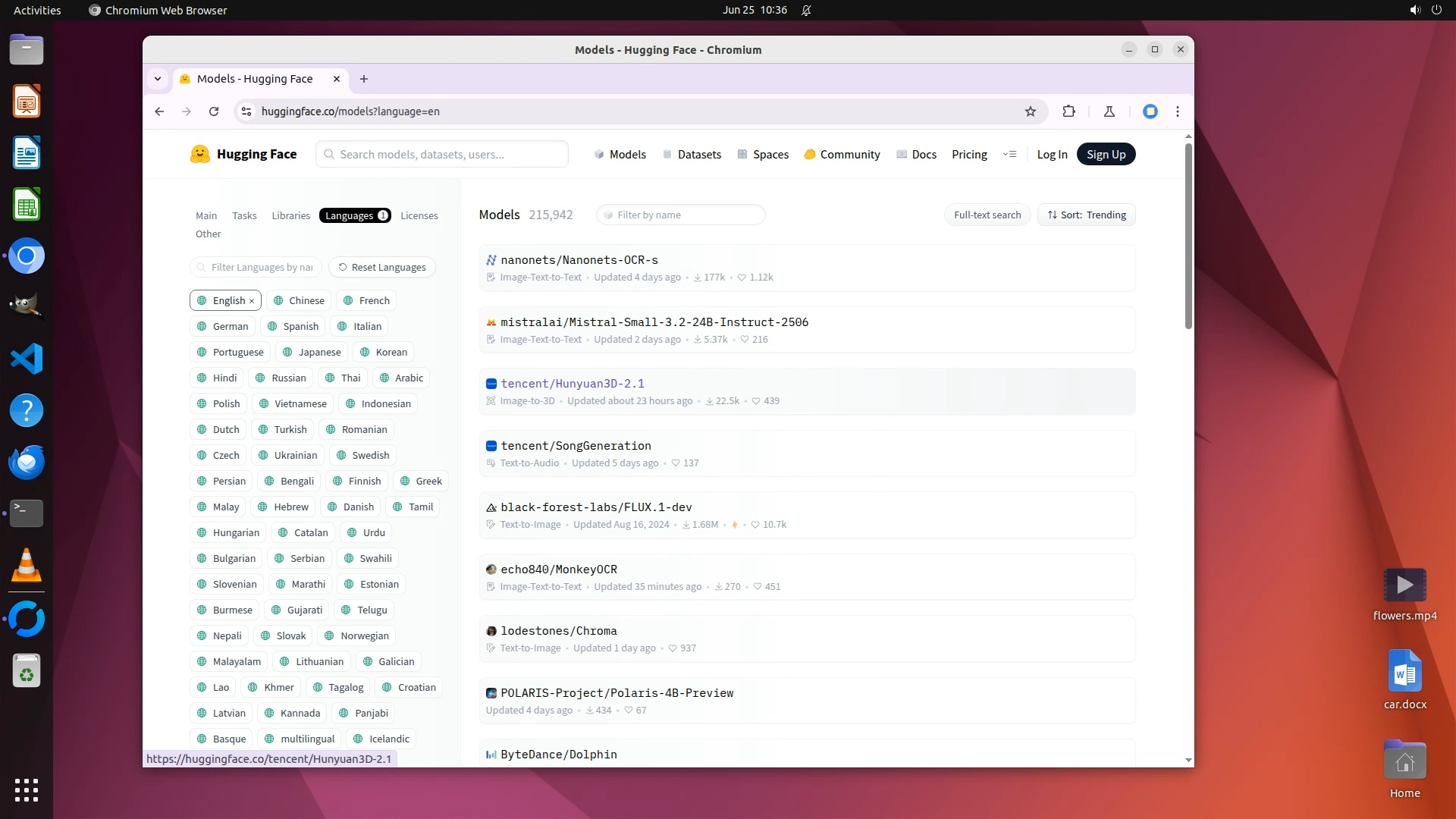Open the Sort: Trending dropdown
Image resolution: width=1456 pixels, height=819 pixels.
click(x=1086, y=215)
